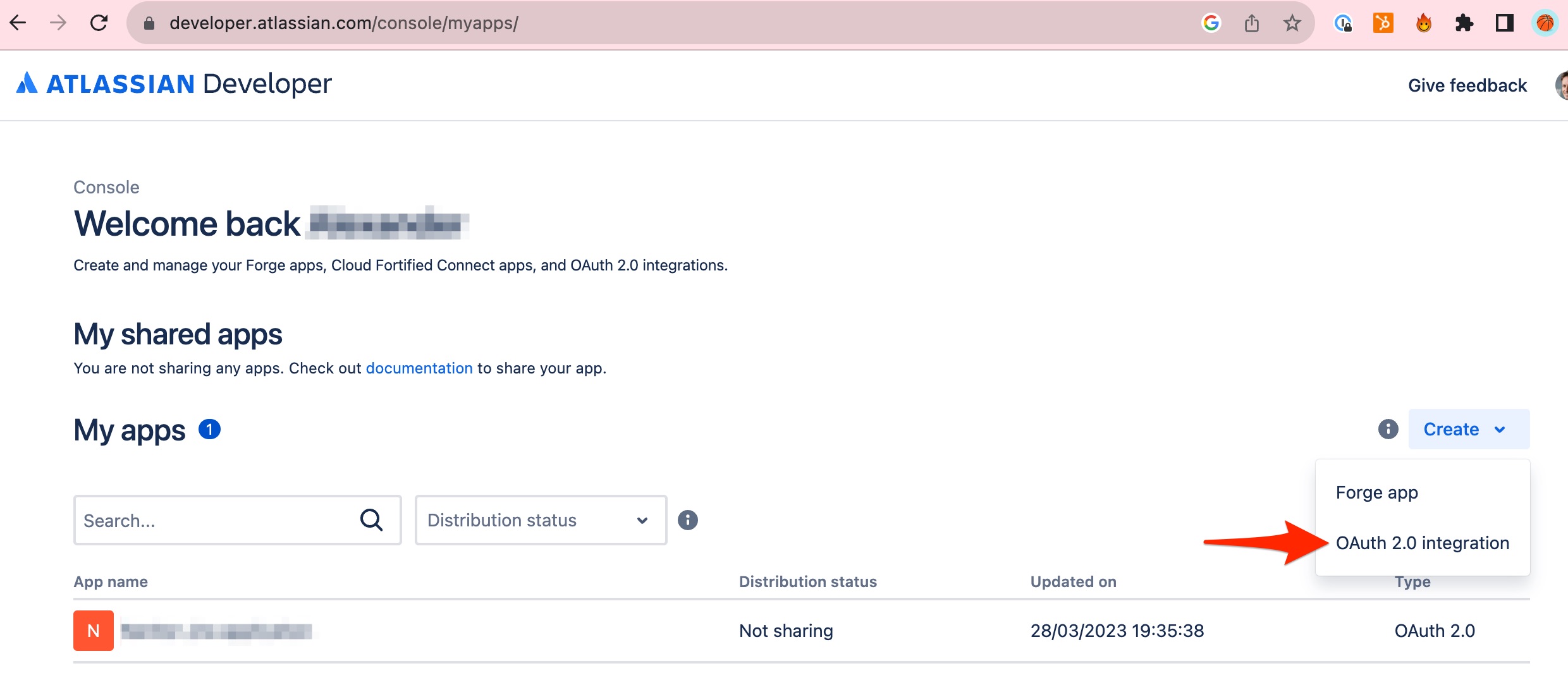Bookmark the page with the star icon
The height and width of the screenshot is (685, 1568).
coord(1292,23)
